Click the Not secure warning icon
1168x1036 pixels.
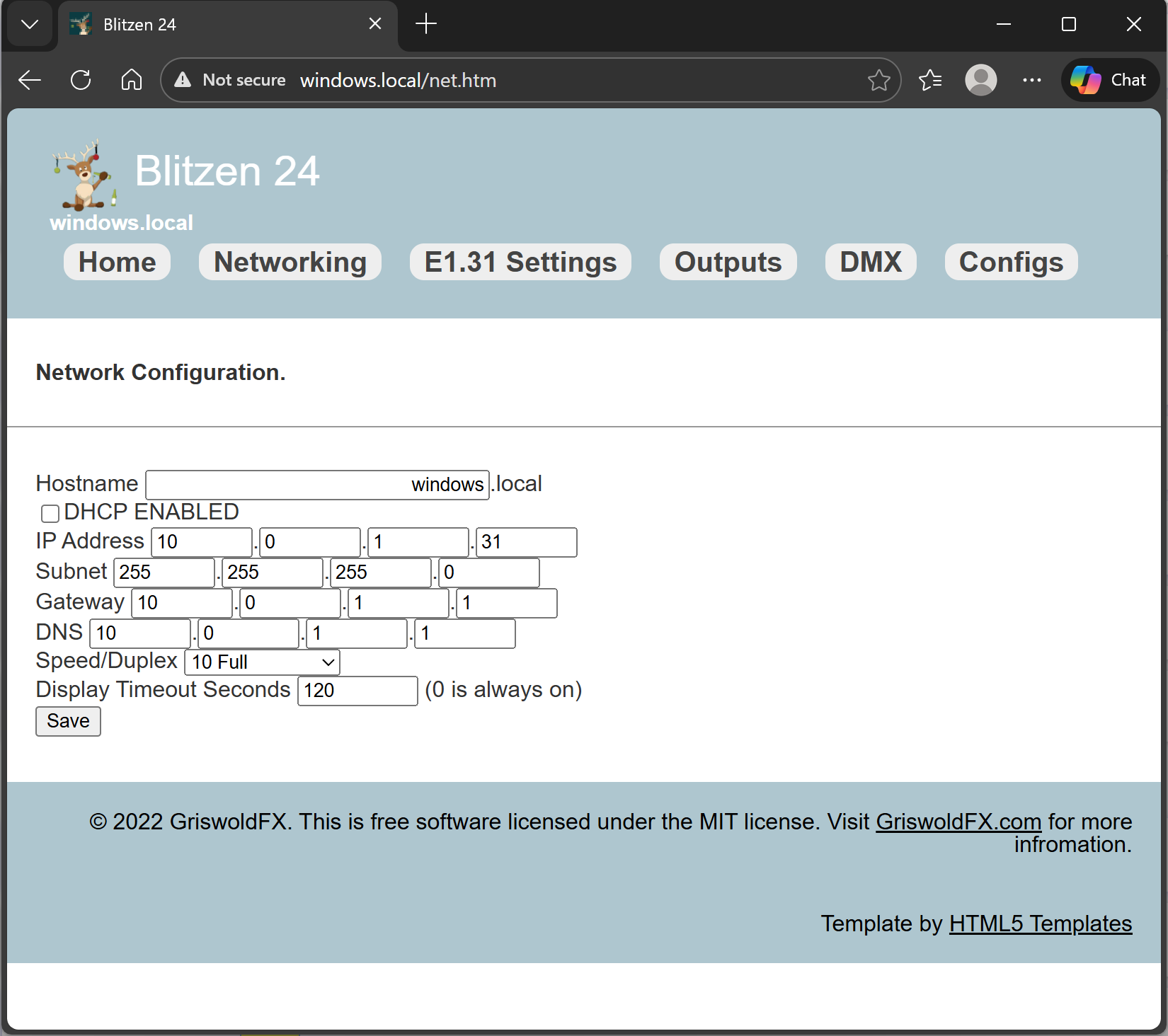183,80
